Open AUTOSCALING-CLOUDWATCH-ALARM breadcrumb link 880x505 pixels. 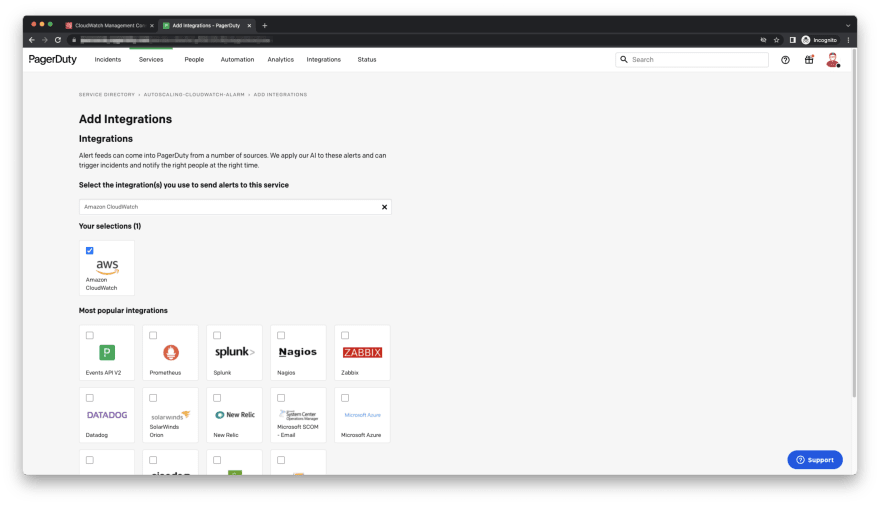point(194,95)
